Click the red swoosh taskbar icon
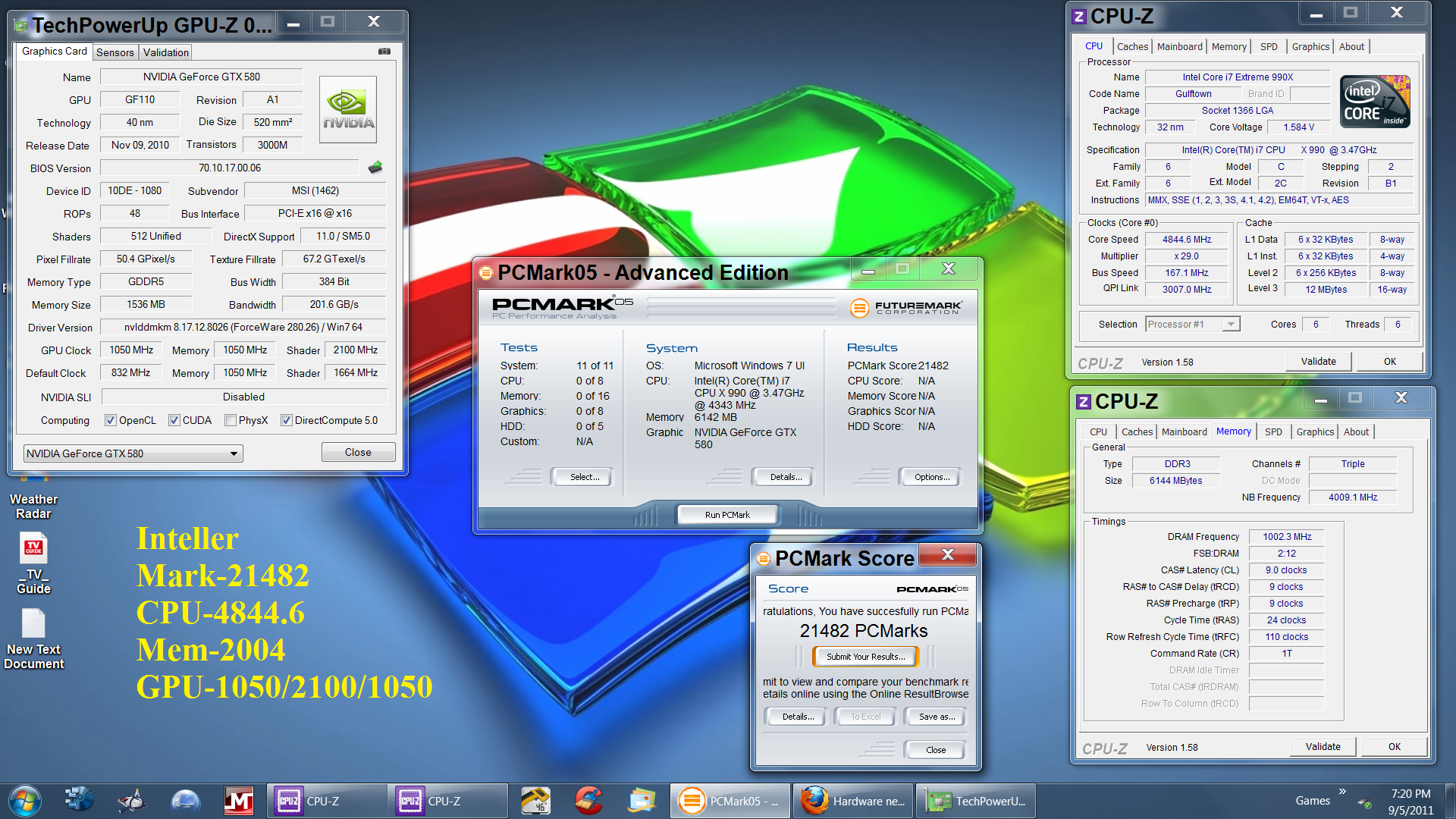This screenshot has width=1456, height=819. 588,801
